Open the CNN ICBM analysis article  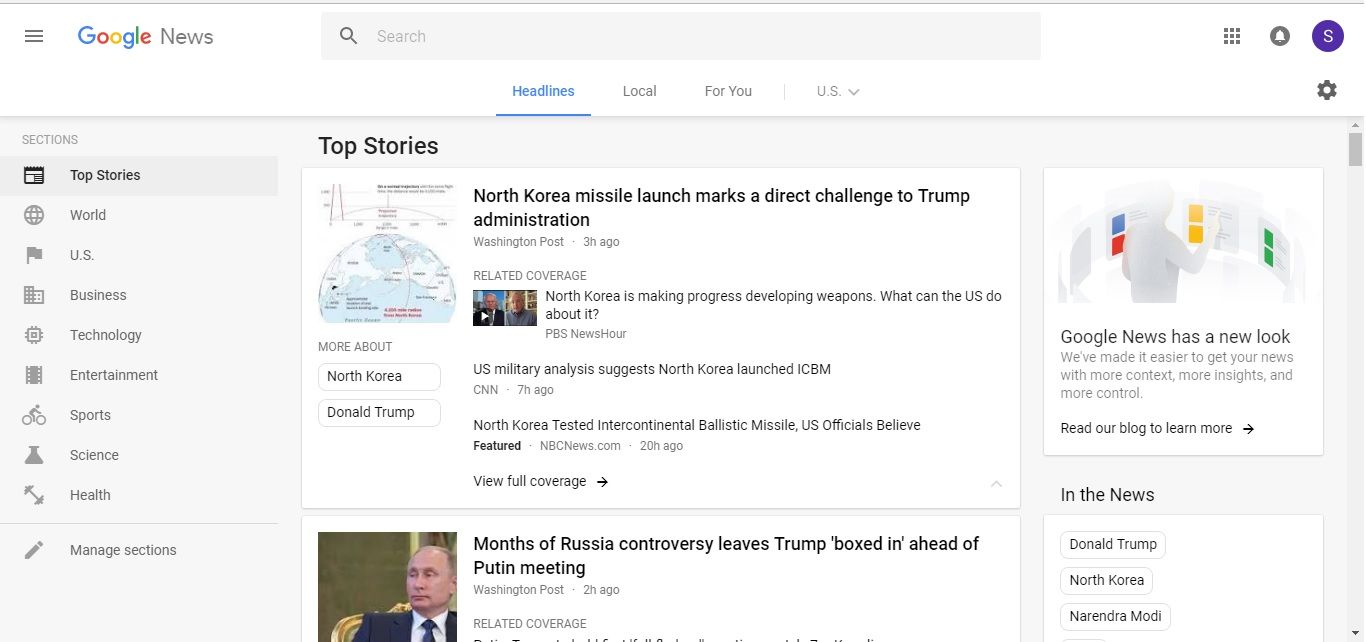point(652,369)
